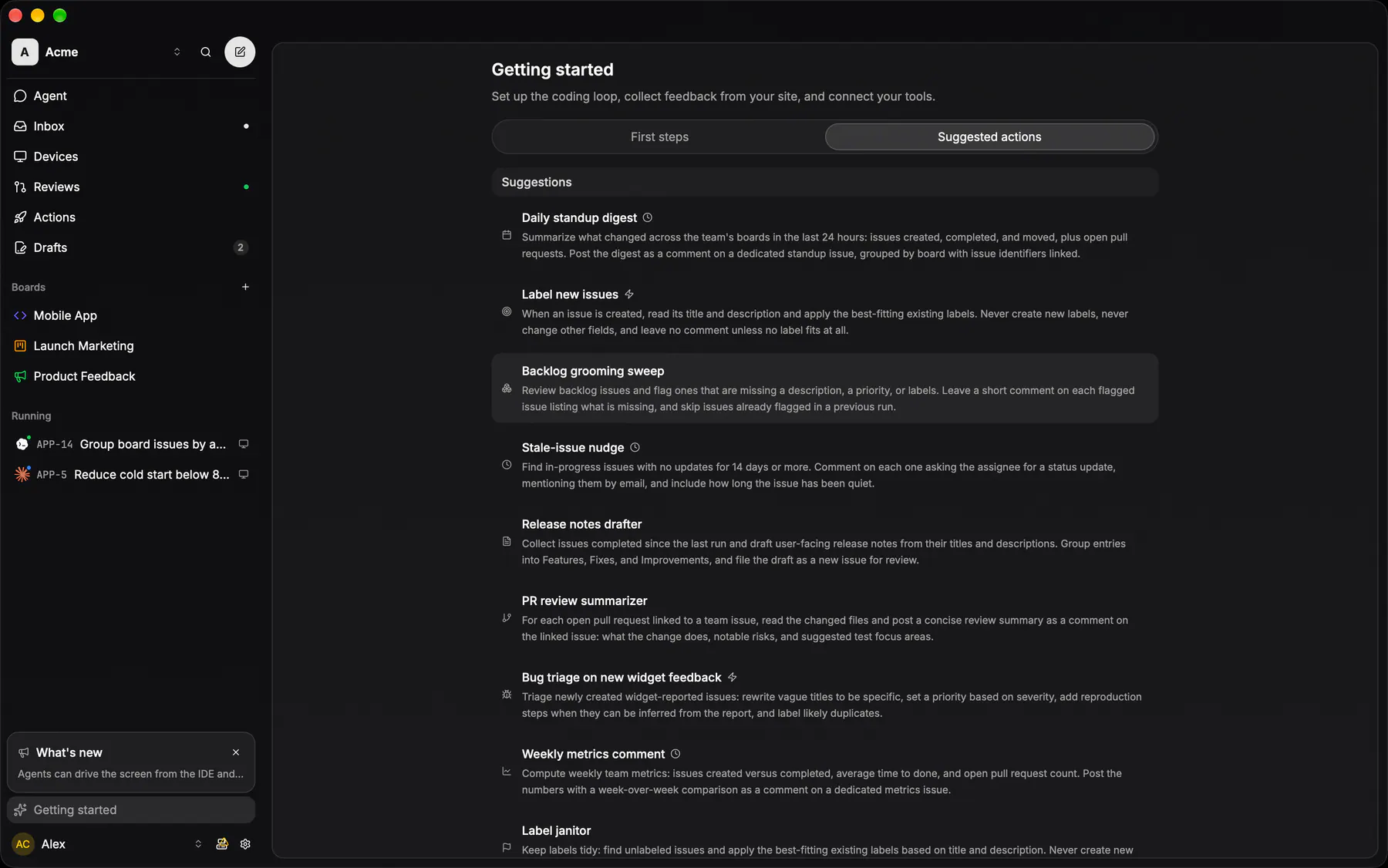This screenshot has height=868, width=1388.
Task: Click the AC user avatar
Action: (x=23, y=844)
